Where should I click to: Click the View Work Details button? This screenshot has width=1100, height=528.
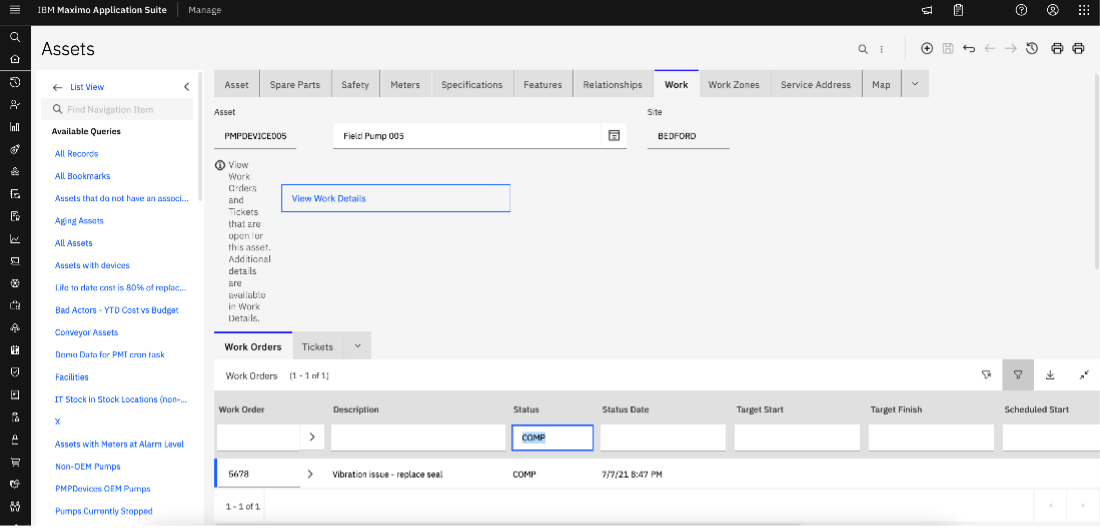tap(396, 198)
